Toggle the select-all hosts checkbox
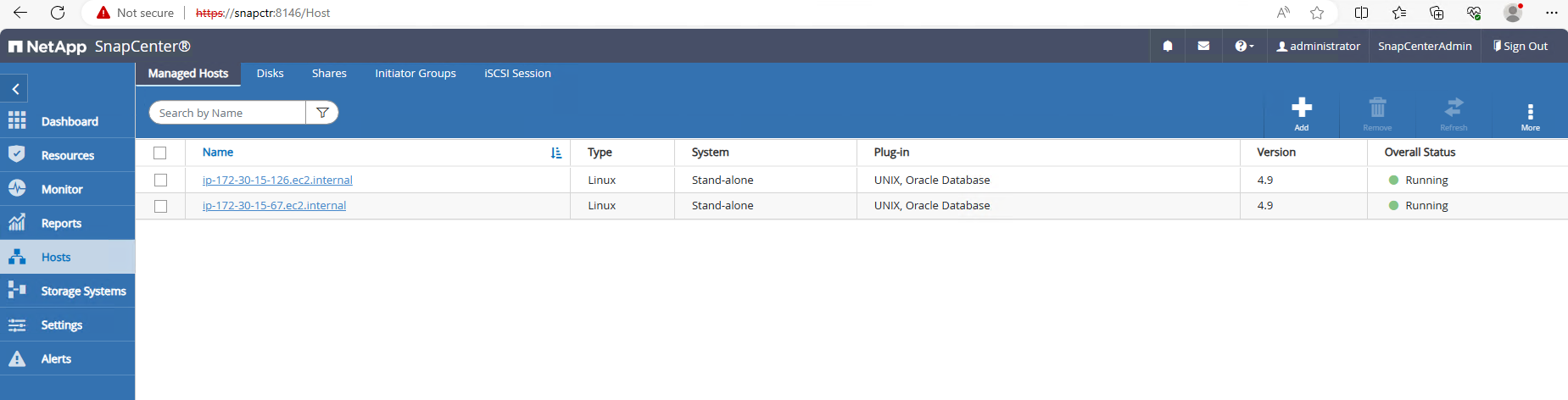The height and width of the screenshot is (400, 1568). click(159, 153)
